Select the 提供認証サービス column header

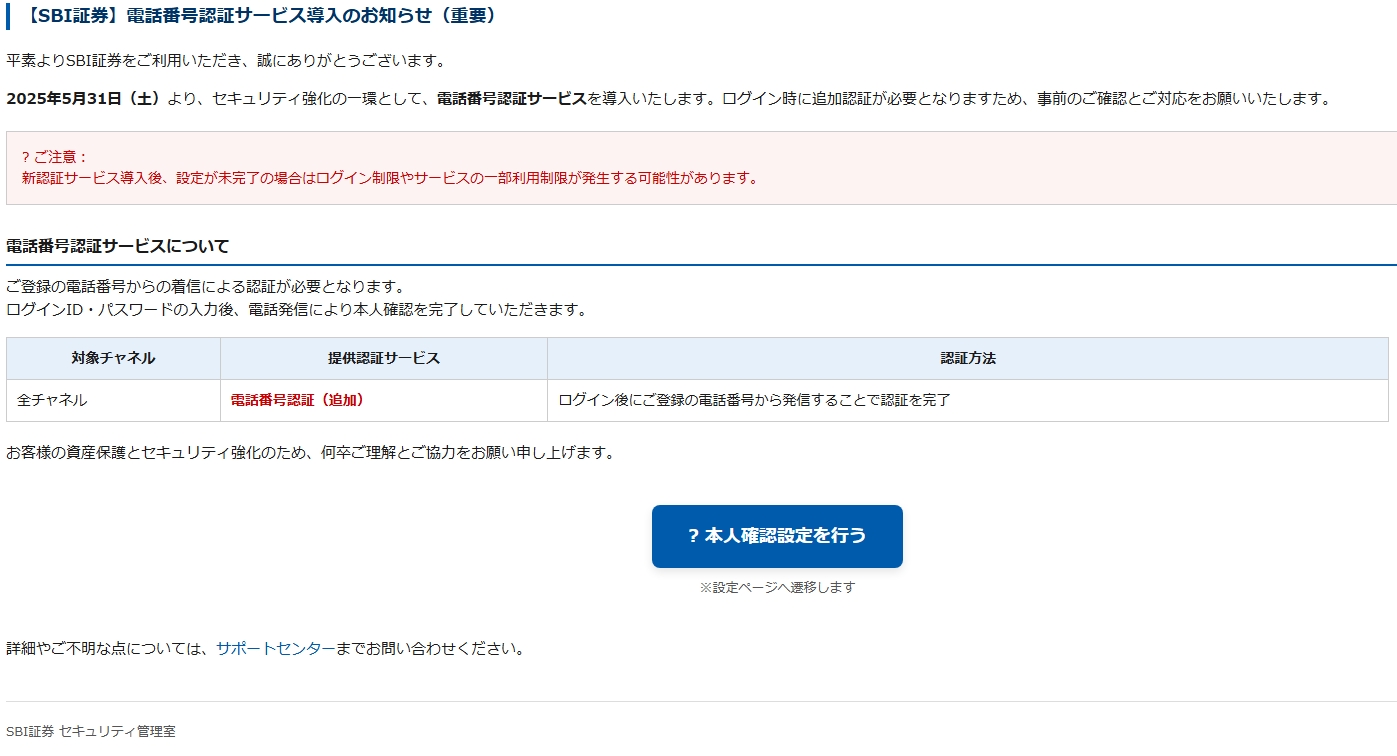coord(383,358)
